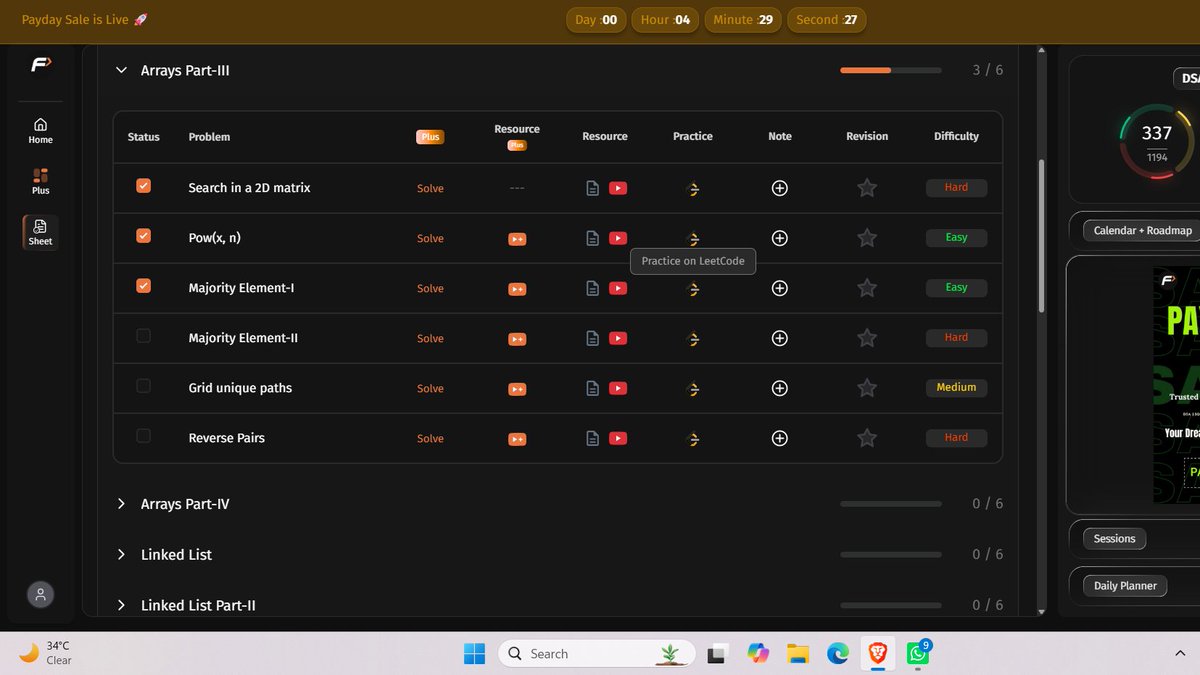Image resolution: width=1200 pixels, height=675 pixels.
Task: Play YouTube video for Grid unique paths
Action: (x=618, y=388)
